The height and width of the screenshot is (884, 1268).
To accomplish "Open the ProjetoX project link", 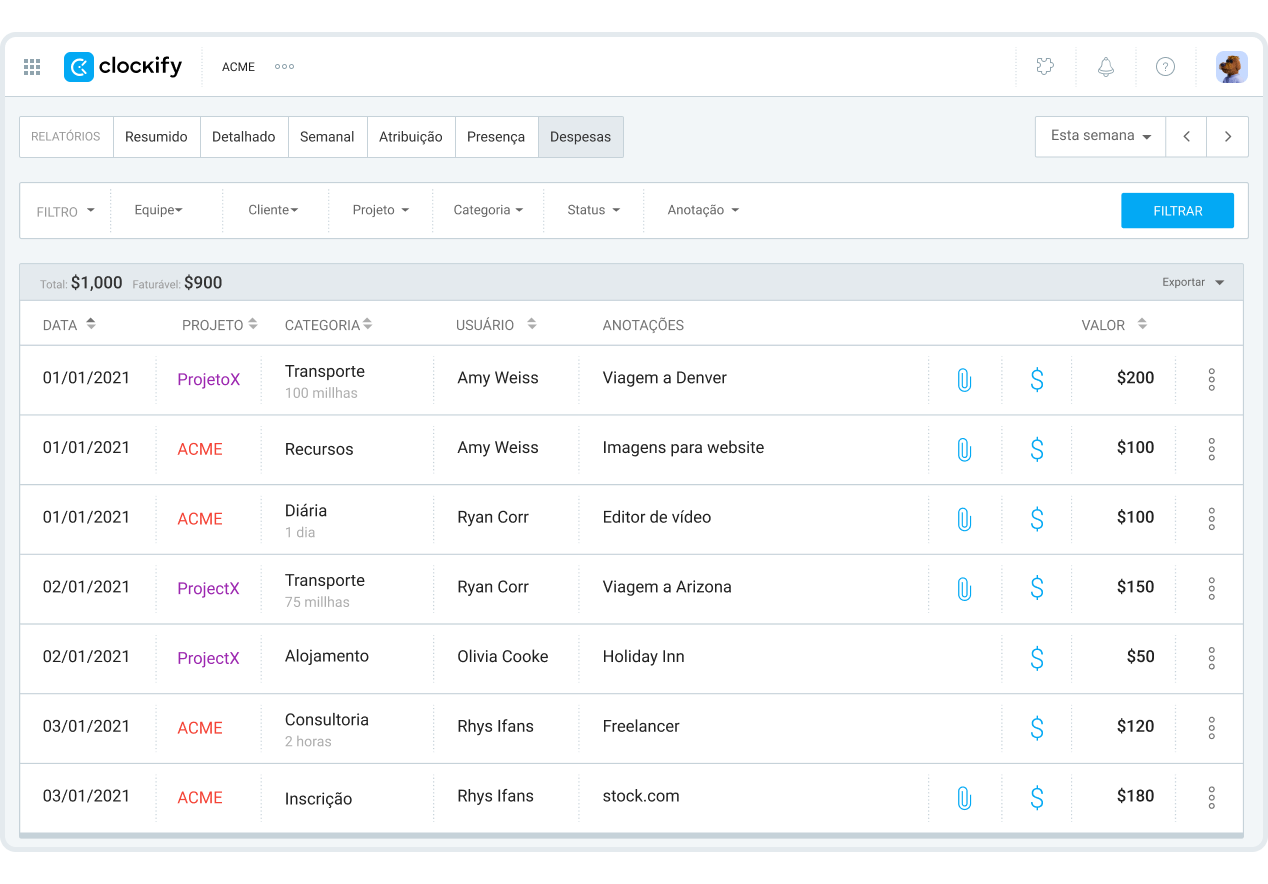I will (208, 380).
